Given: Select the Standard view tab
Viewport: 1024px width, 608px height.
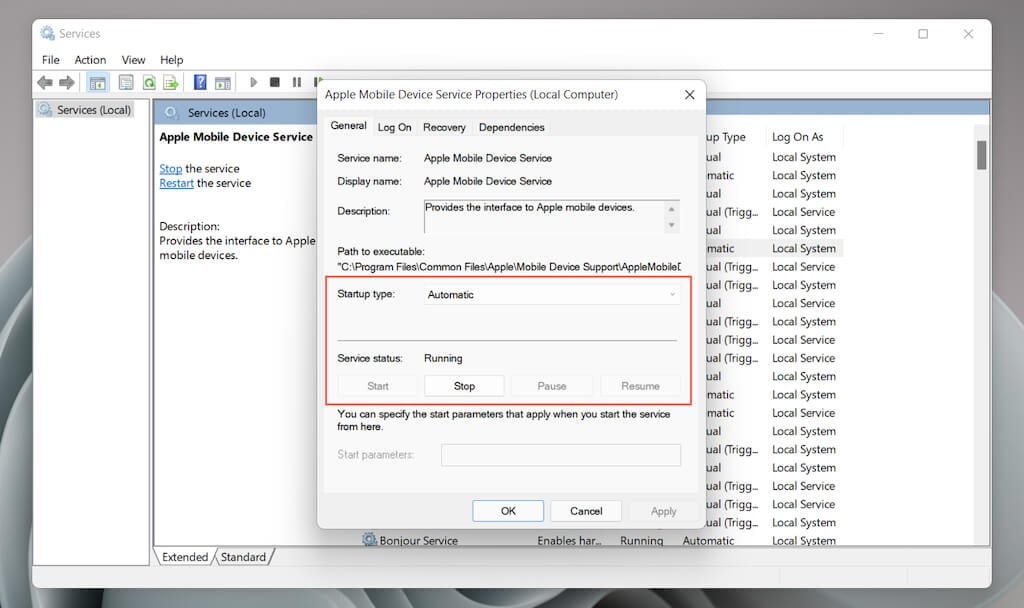Looking at the screenshot, I should pyautogui.click(x=243, y=557).
